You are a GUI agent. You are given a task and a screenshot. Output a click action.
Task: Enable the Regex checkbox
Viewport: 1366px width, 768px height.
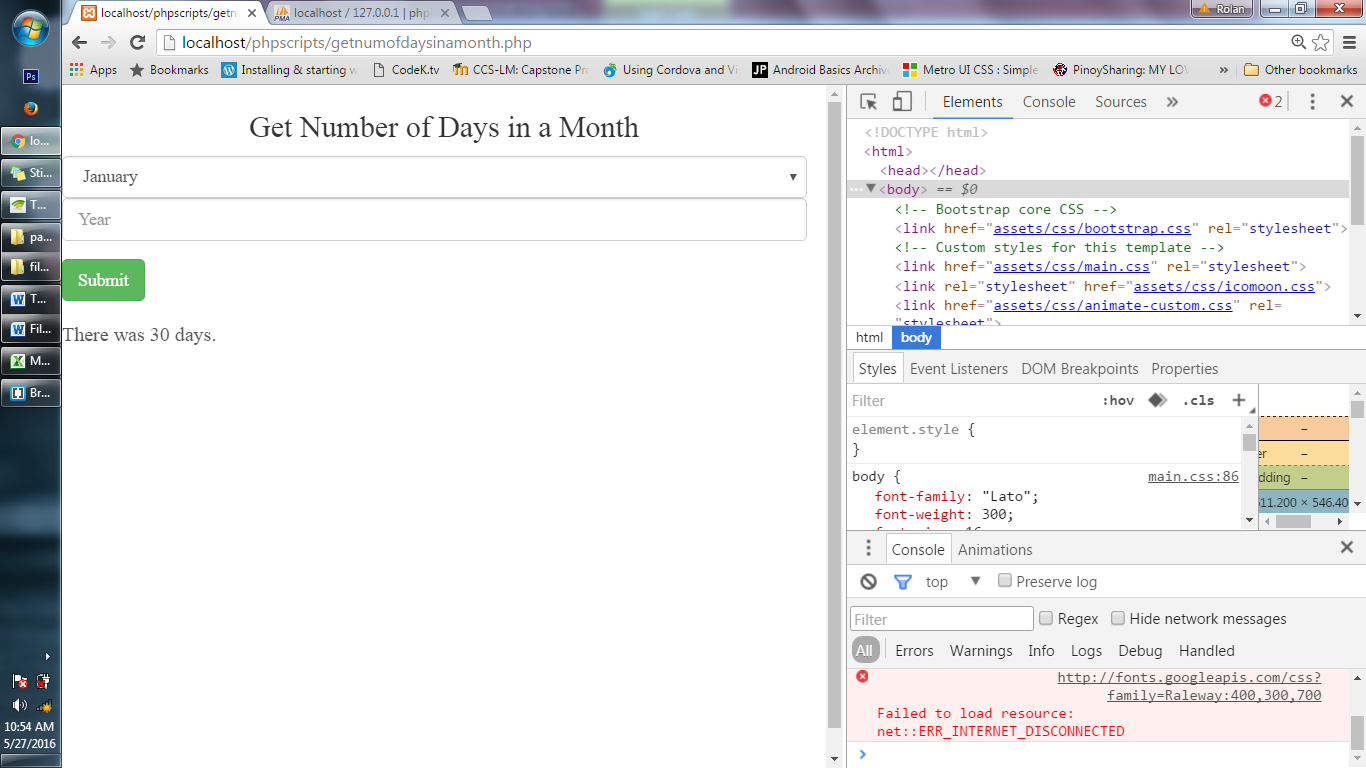point(1046,618)
